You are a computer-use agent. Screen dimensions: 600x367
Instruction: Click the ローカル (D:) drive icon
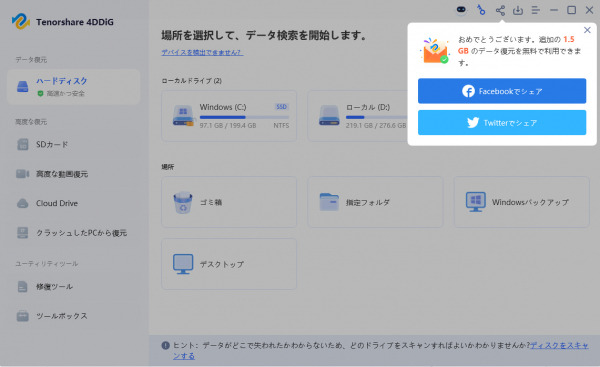tap(329, 116)
